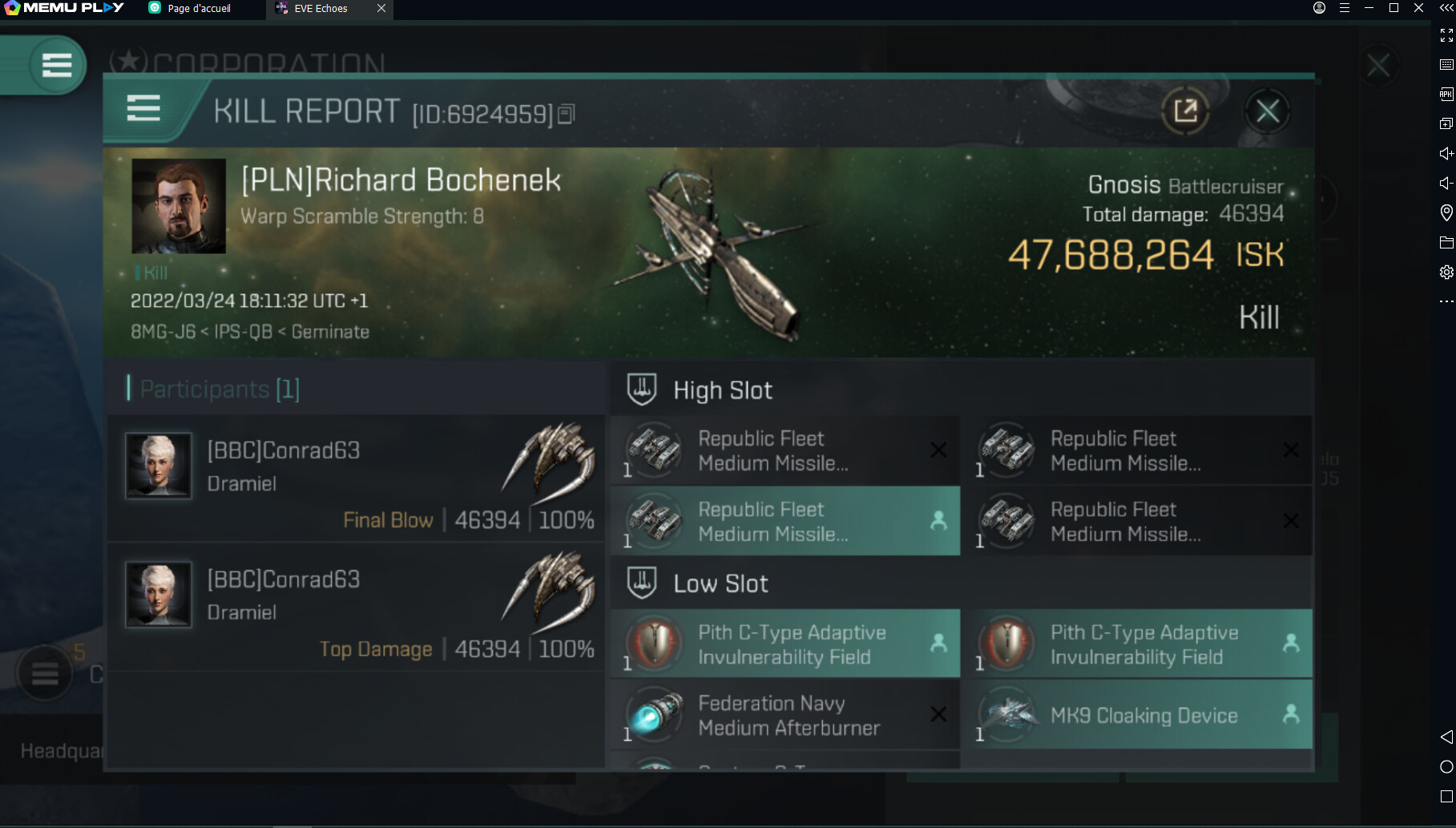This screenshot has width=1456, height=828.
Task: Open MEmu settings gear icon
Action: 1446,273
